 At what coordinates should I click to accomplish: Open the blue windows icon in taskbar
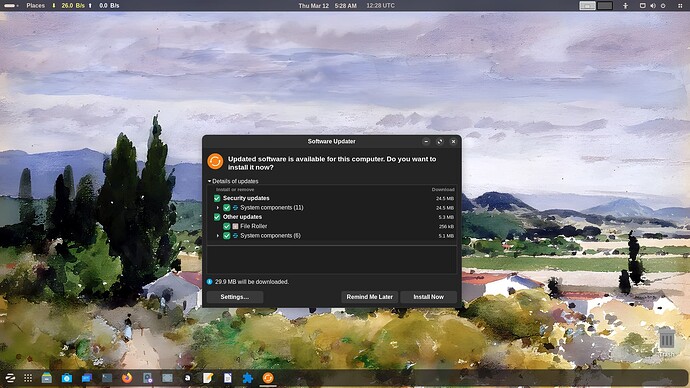[87, 378]
